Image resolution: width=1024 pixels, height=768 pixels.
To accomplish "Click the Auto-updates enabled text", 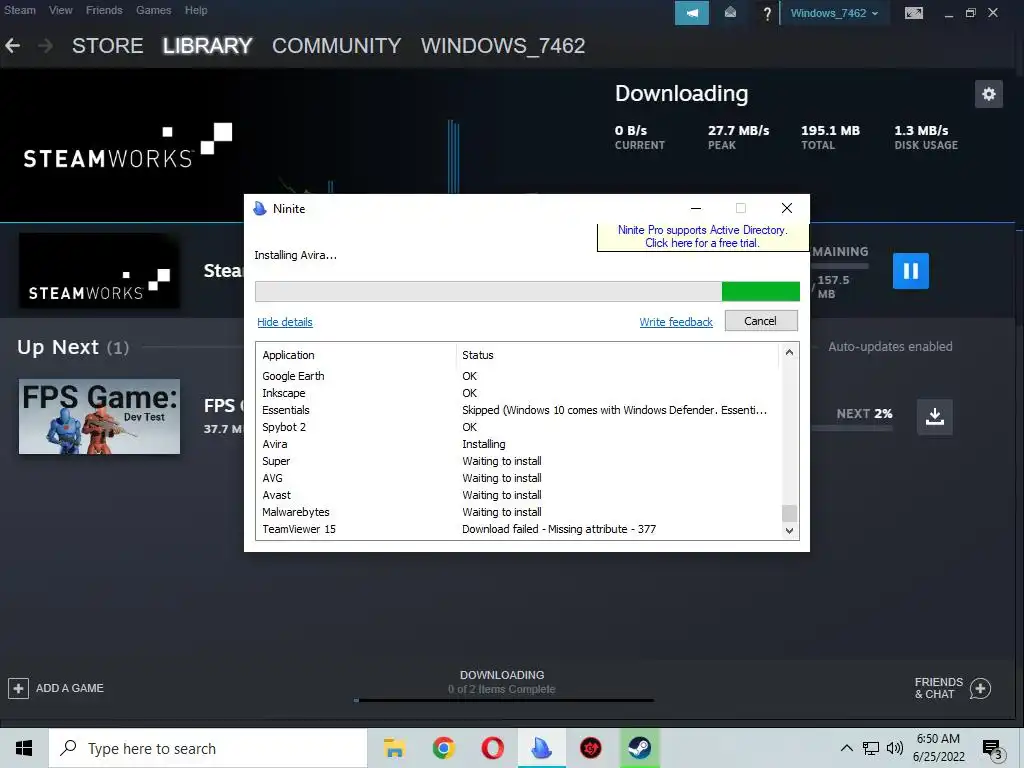I will click(x=890, y=347).
